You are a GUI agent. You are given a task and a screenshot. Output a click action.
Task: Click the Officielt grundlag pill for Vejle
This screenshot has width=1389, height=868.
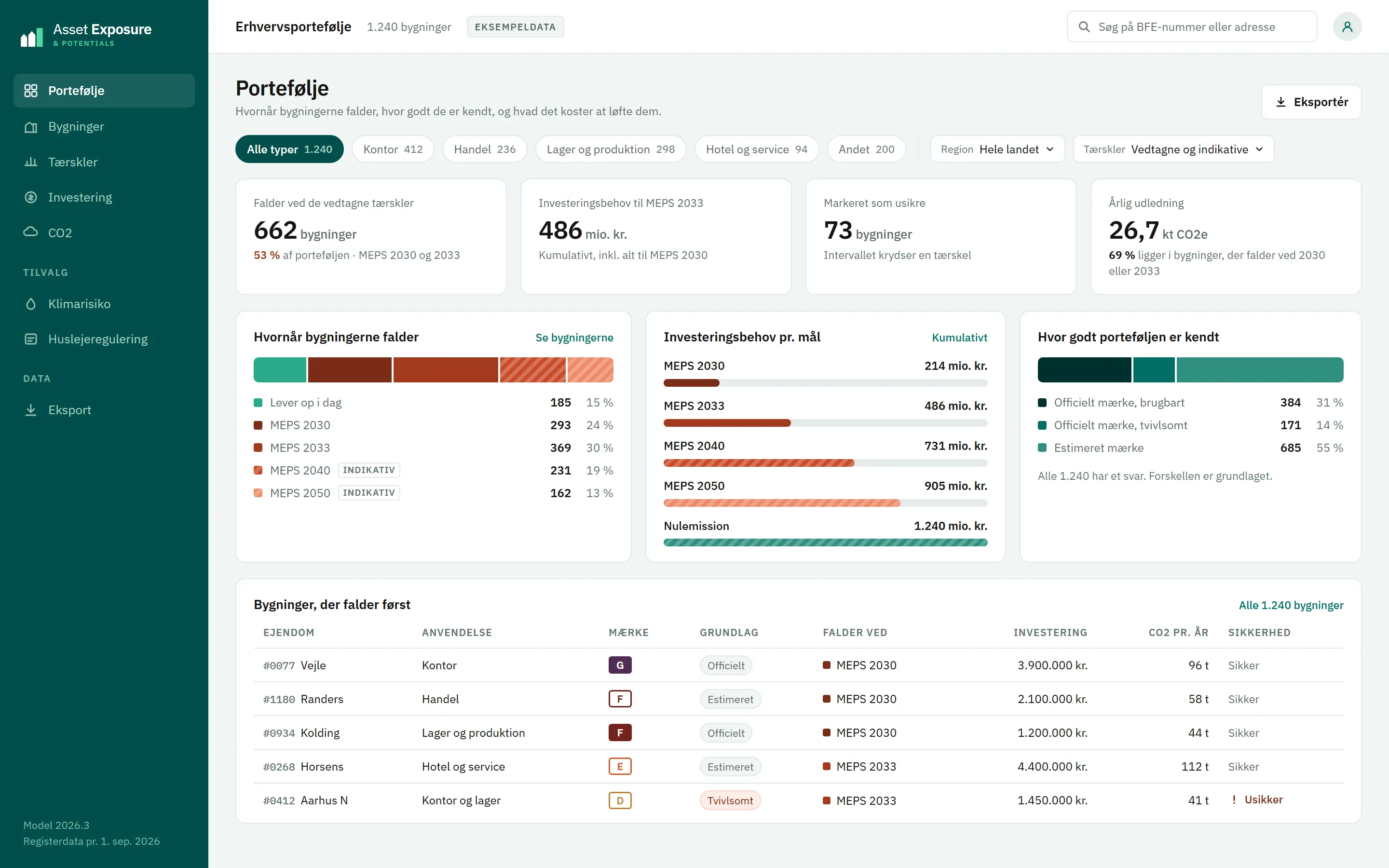tap(725, 665)
